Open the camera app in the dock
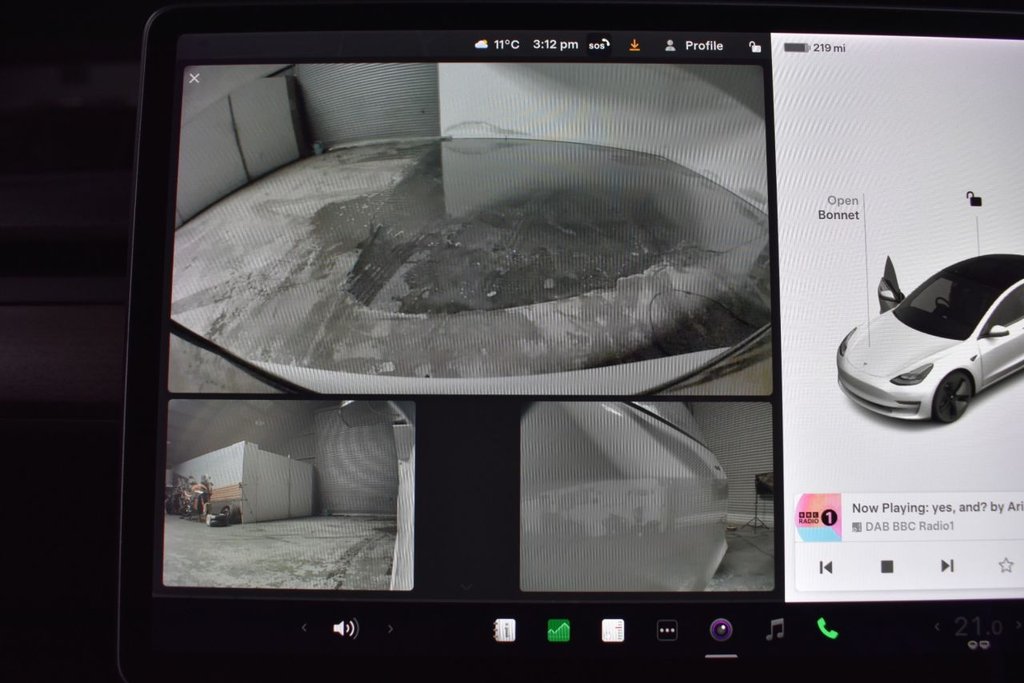Viewport: 1024px width, 683px height. click(720, 629)
